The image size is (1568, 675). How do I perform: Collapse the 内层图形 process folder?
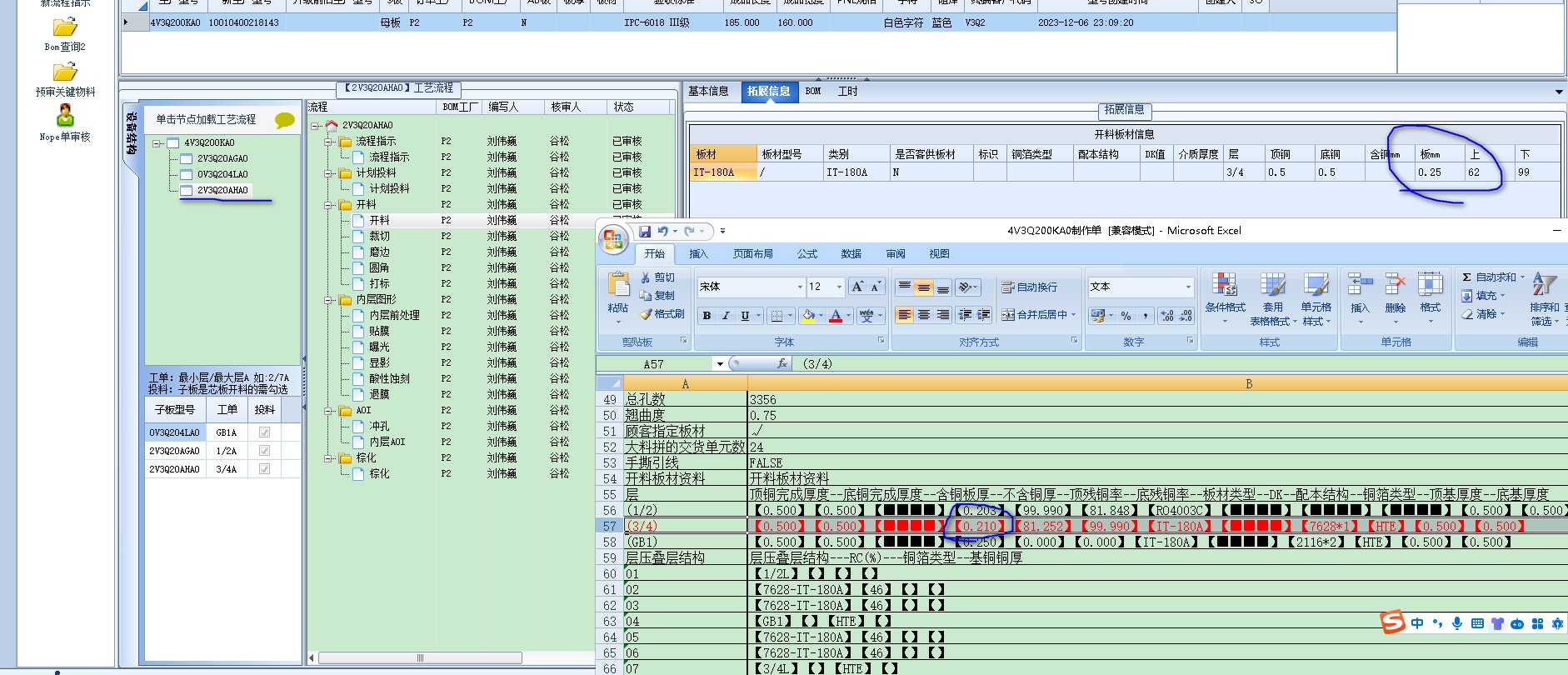329,299
